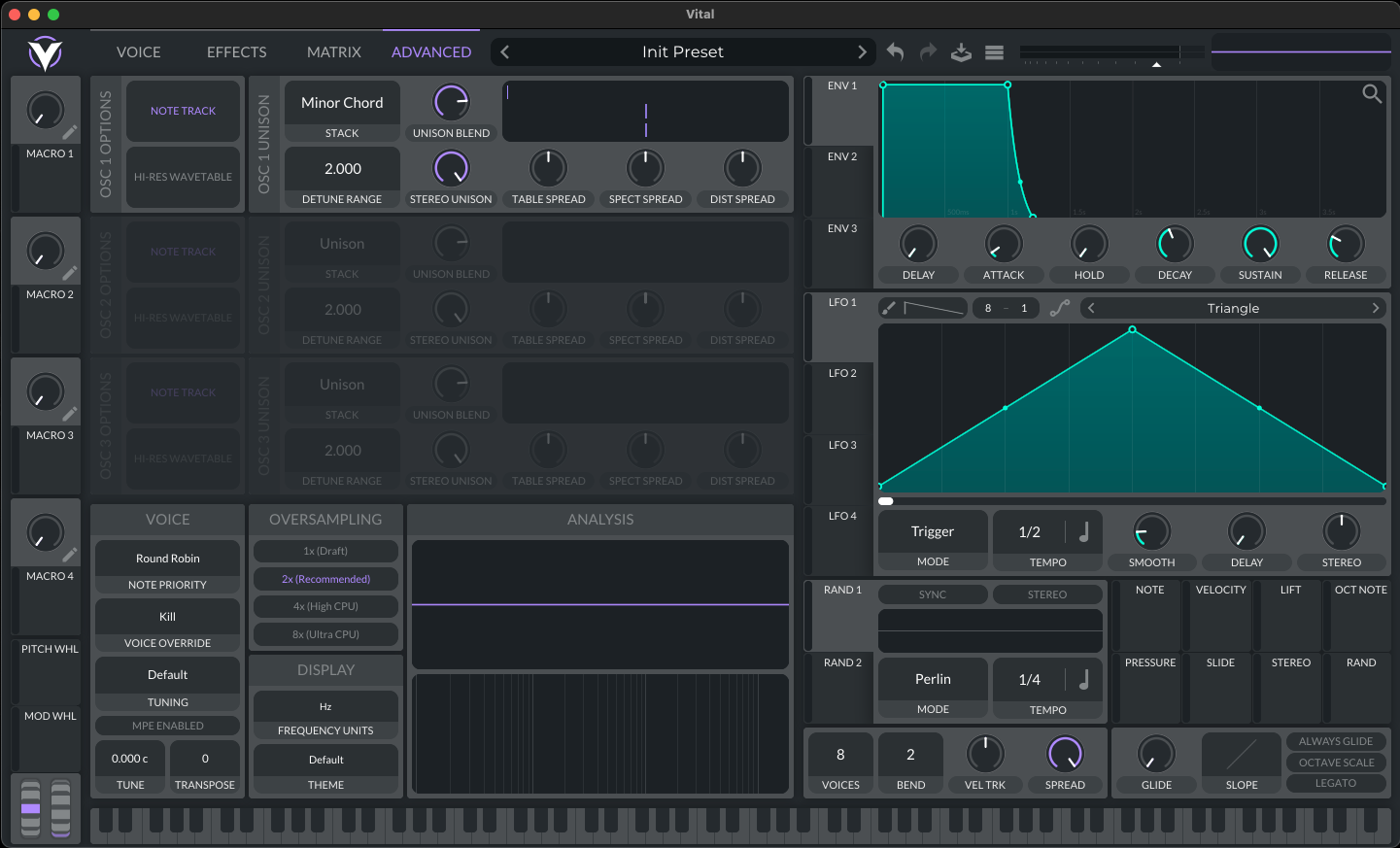The image size is (1400, 848).
Task: Open the Minor Chord stack dropdown
Action: (342, 103)
